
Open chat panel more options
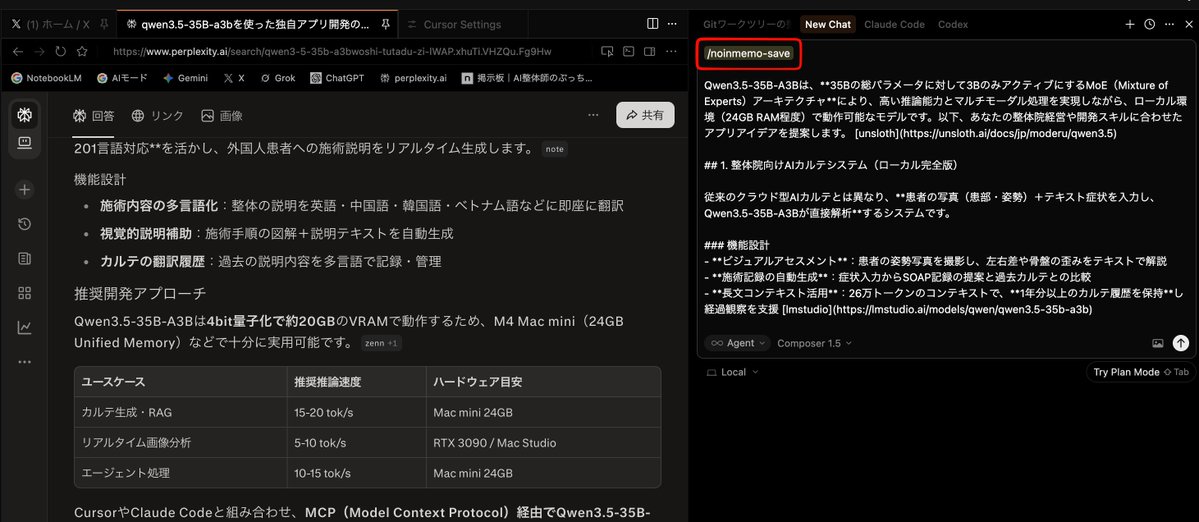click(x=1168, y=24)
